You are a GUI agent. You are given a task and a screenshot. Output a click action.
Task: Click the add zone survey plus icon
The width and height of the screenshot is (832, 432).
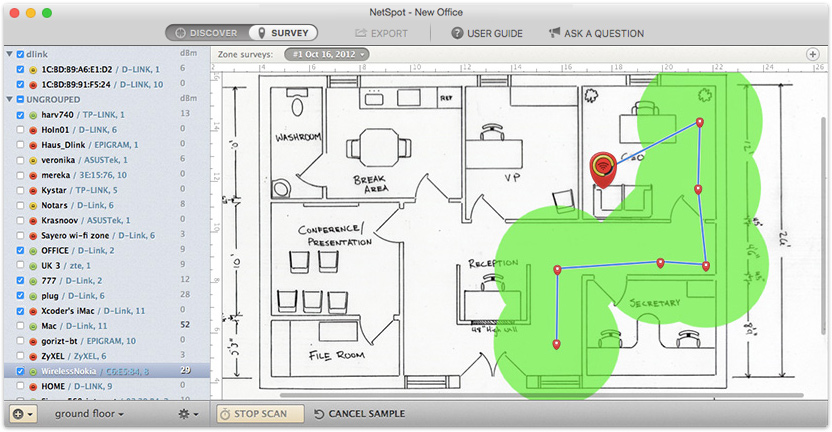[812, 54]
